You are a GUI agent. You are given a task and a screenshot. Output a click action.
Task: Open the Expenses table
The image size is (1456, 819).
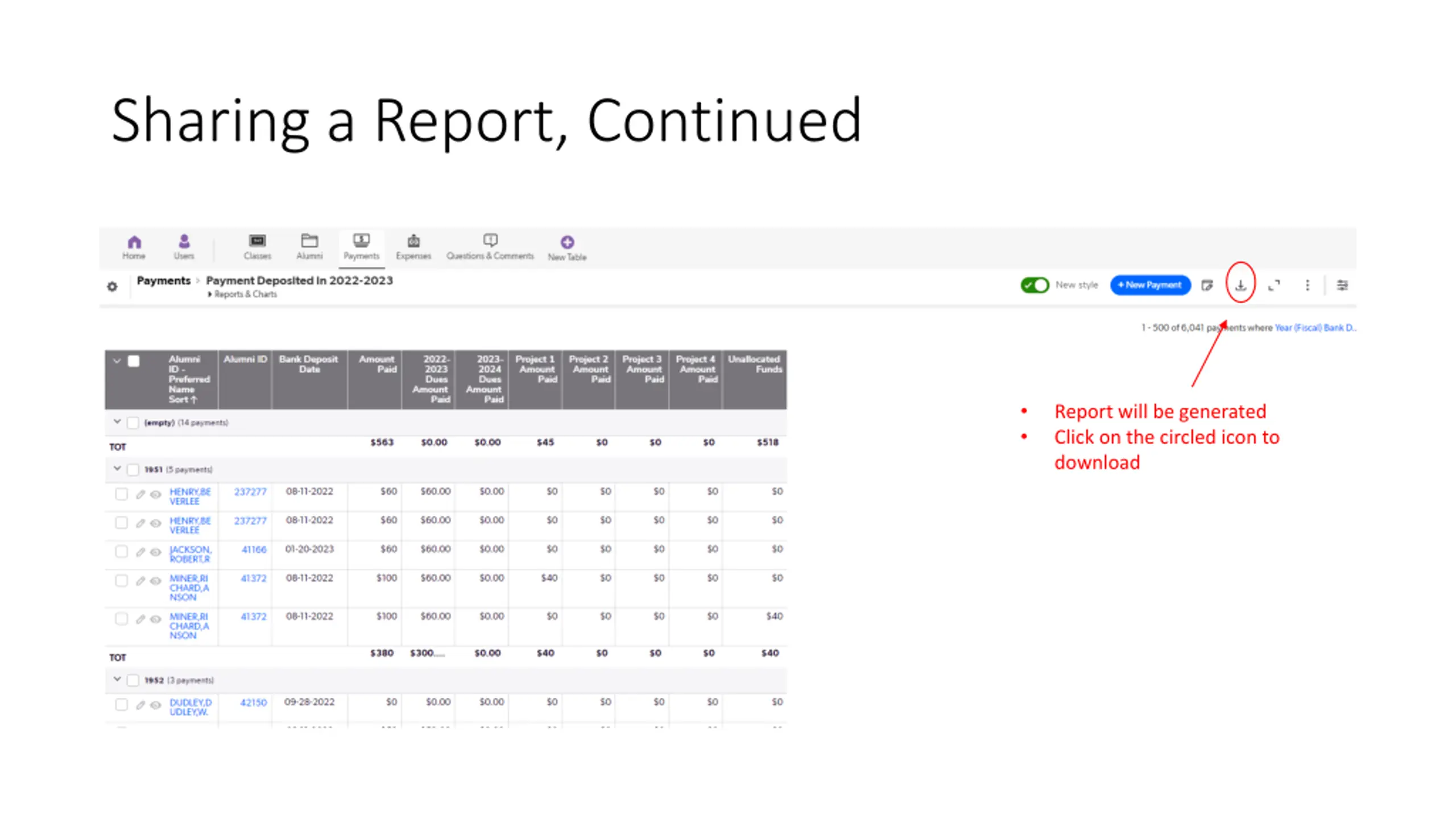(x=413, y=247)
